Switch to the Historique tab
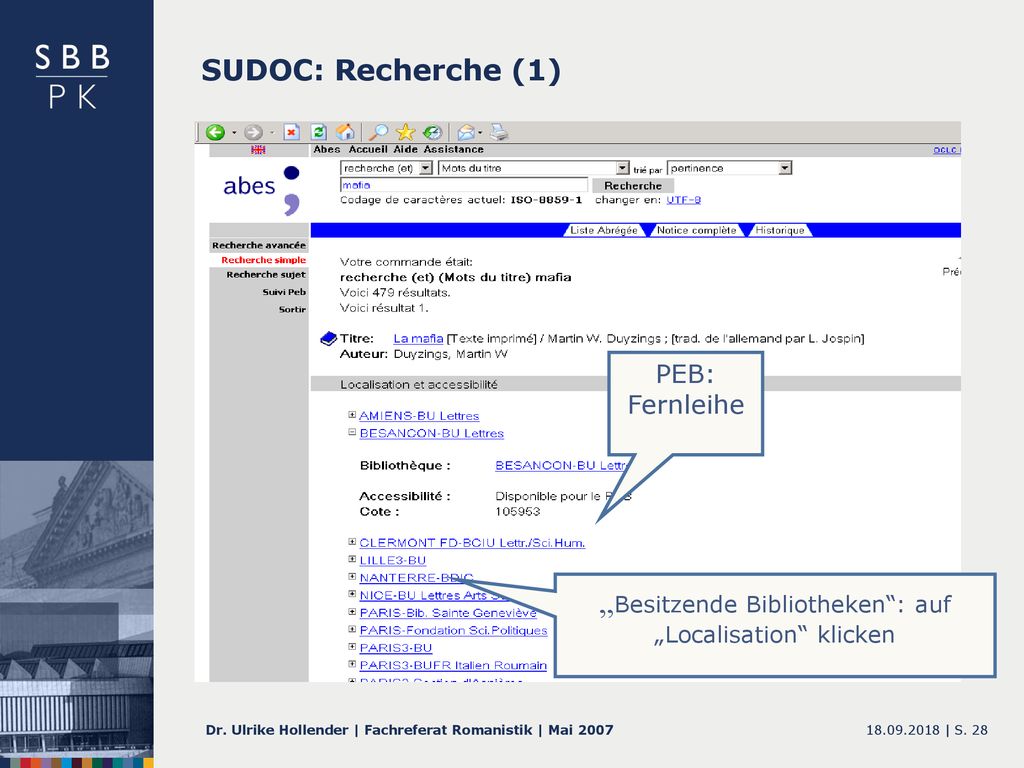Screen dimensions: 1024x768 click(780, 230)
